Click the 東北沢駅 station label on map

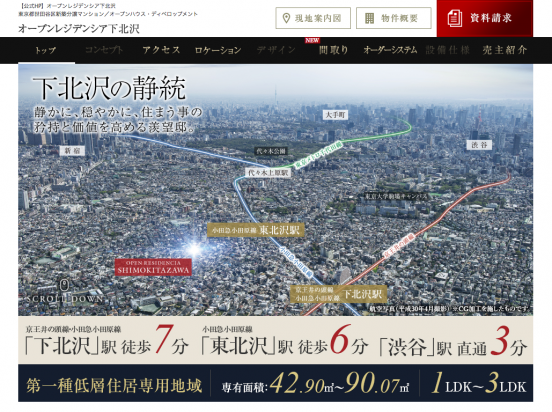point(256,230)
